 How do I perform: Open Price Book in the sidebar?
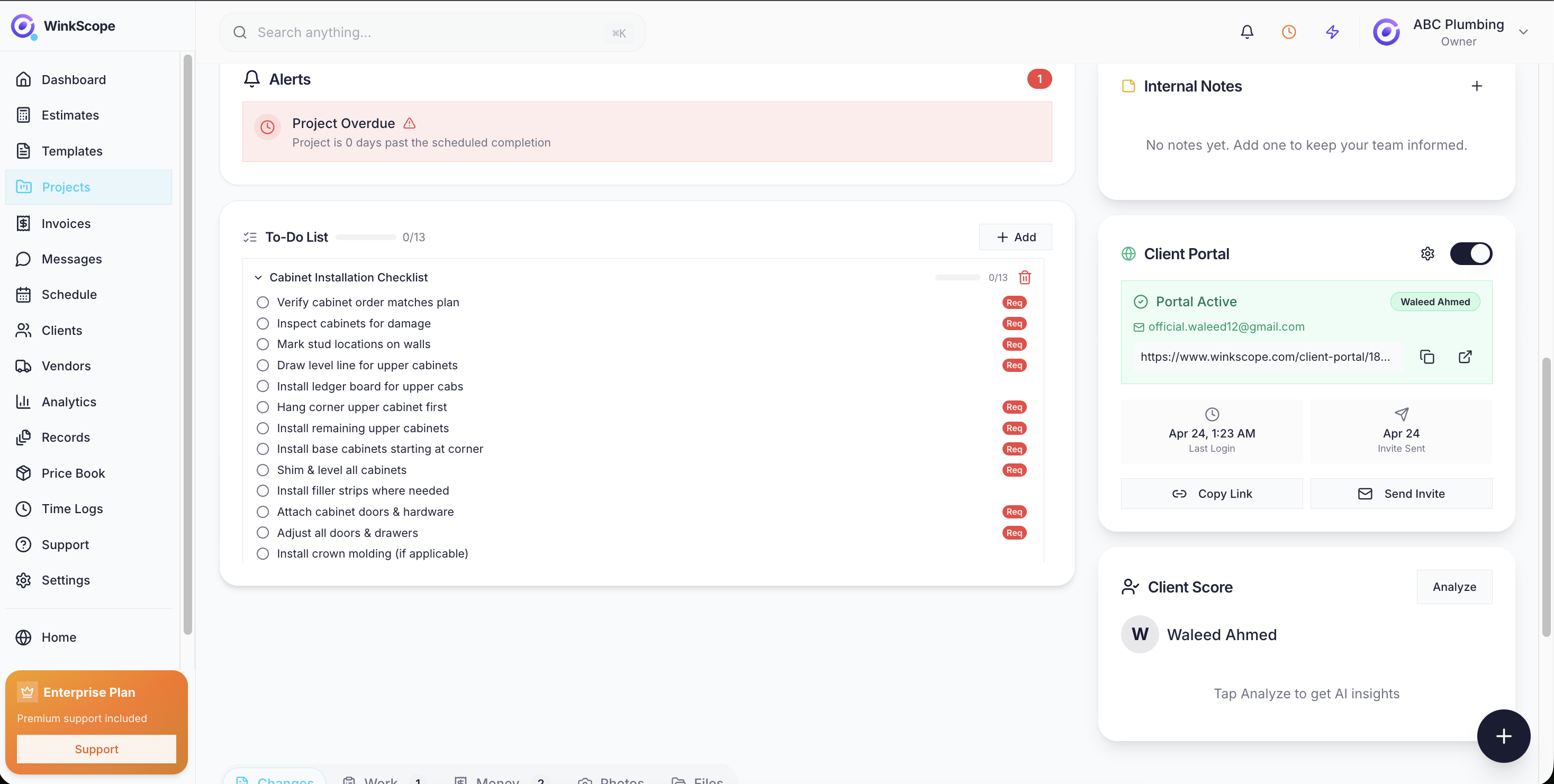coord(89,473)
